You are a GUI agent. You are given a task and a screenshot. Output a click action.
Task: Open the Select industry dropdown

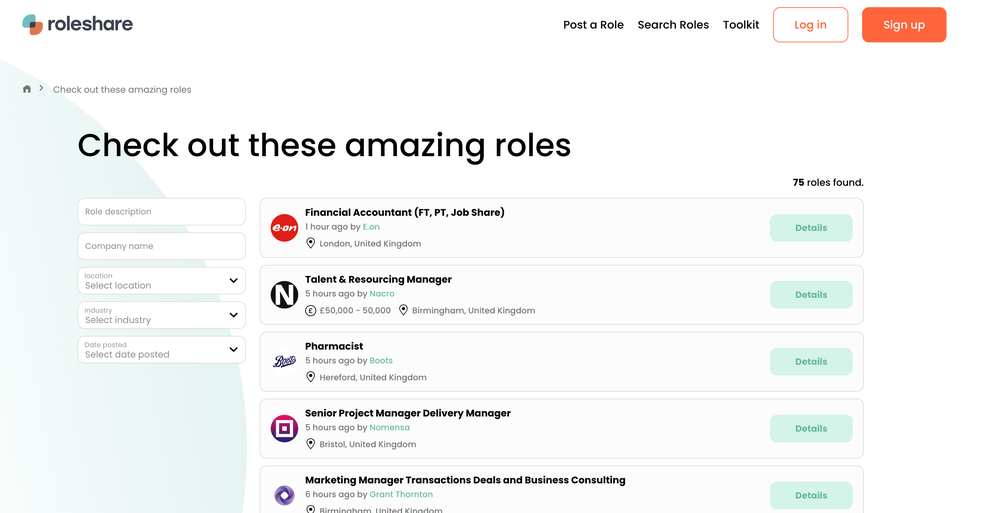[x=161, y=315]
